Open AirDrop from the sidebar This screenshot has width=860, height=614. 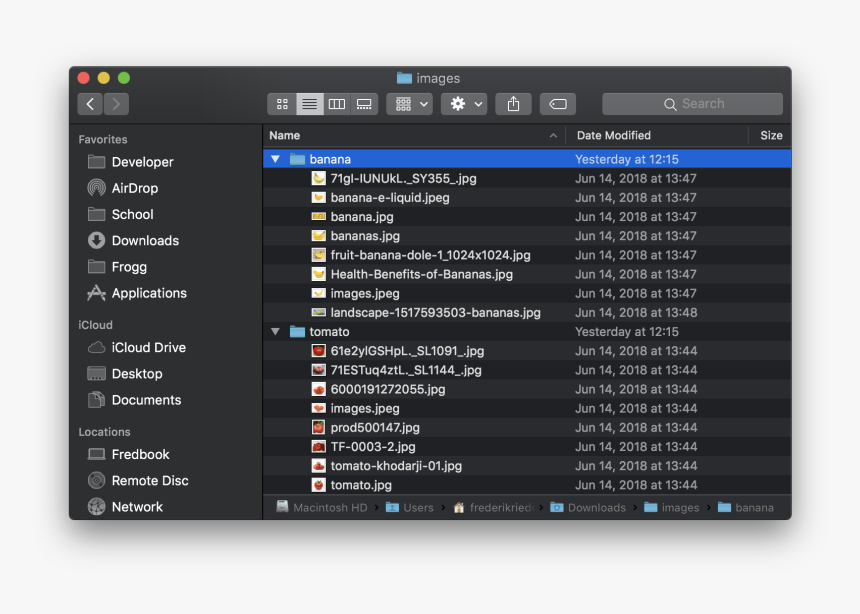(134, 188)
